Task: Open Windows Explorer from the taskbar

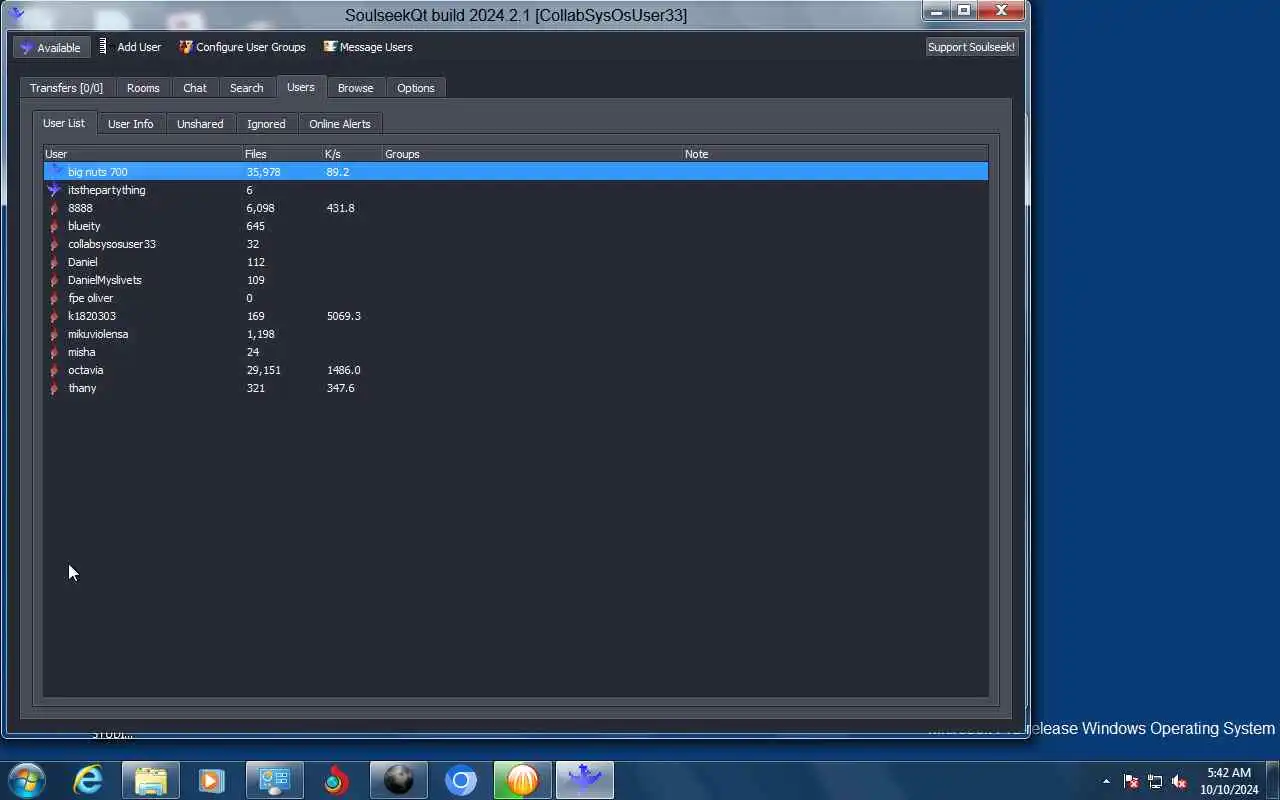Action: click(x=151, y=780)
